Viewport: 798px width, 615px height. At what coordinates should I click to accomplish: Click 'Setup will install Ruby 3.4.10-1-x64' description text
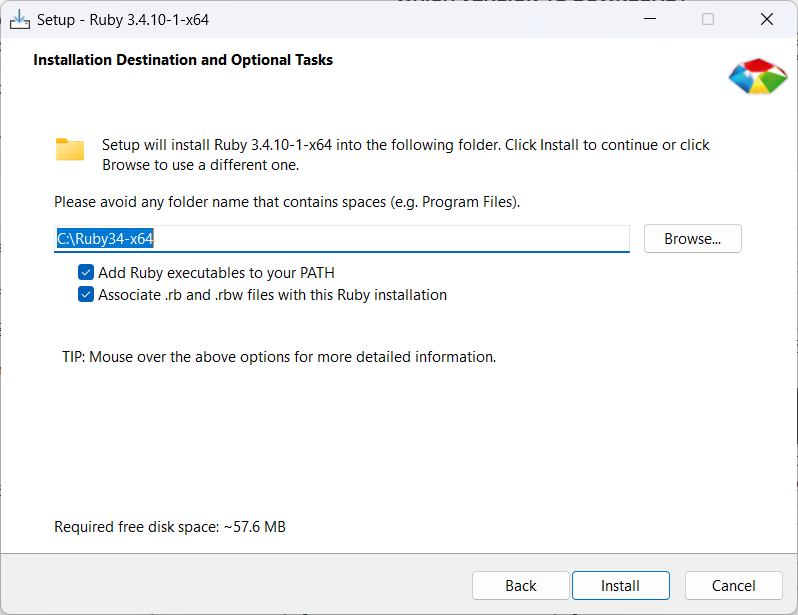coord(406,155)
